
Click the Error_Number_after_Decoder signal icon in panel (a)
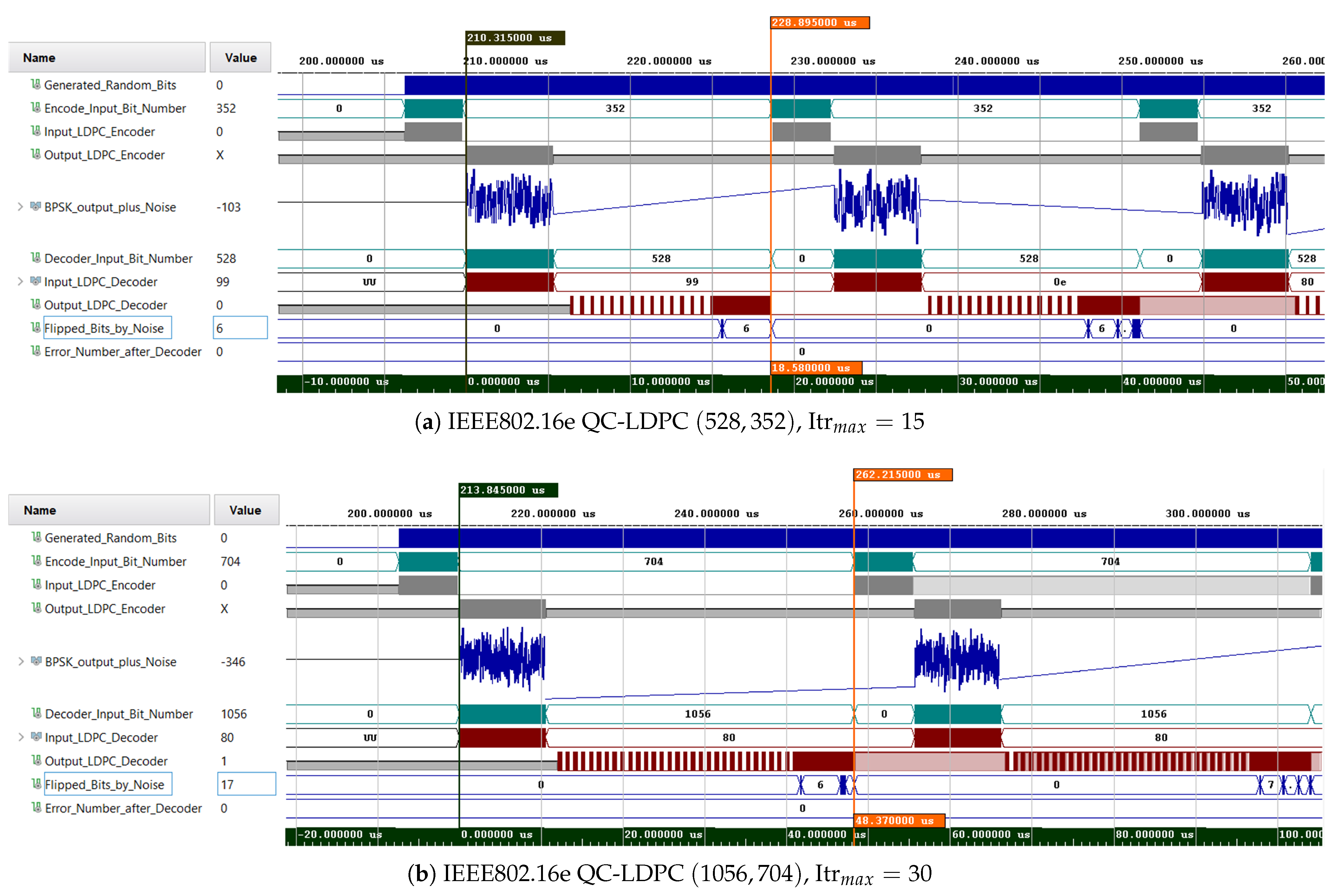pyautogui.click(x=36, y=351)
